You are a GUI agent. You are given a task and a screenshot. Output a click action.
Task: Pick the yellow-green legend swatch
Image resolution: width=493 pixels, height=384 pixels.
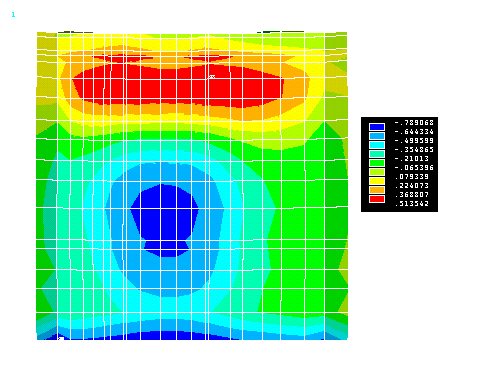[x=377, y=172]
